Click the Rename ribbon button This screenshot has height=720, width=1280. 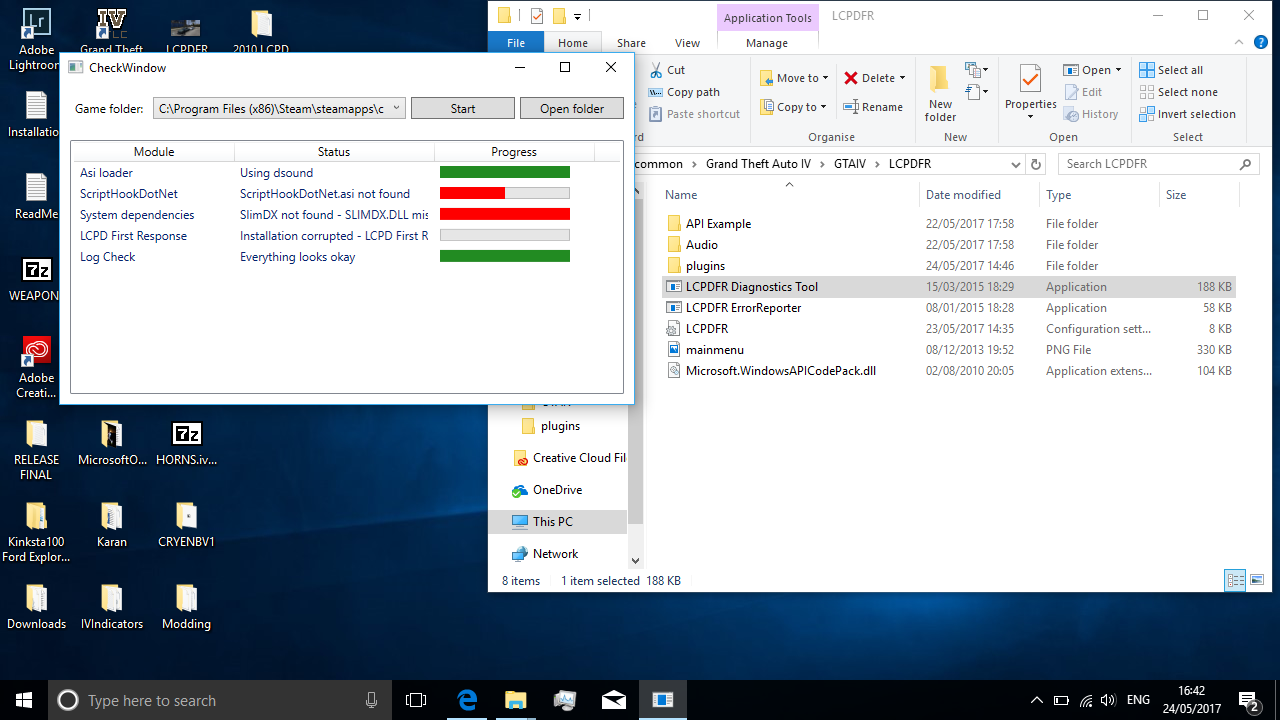click(873, 107)
